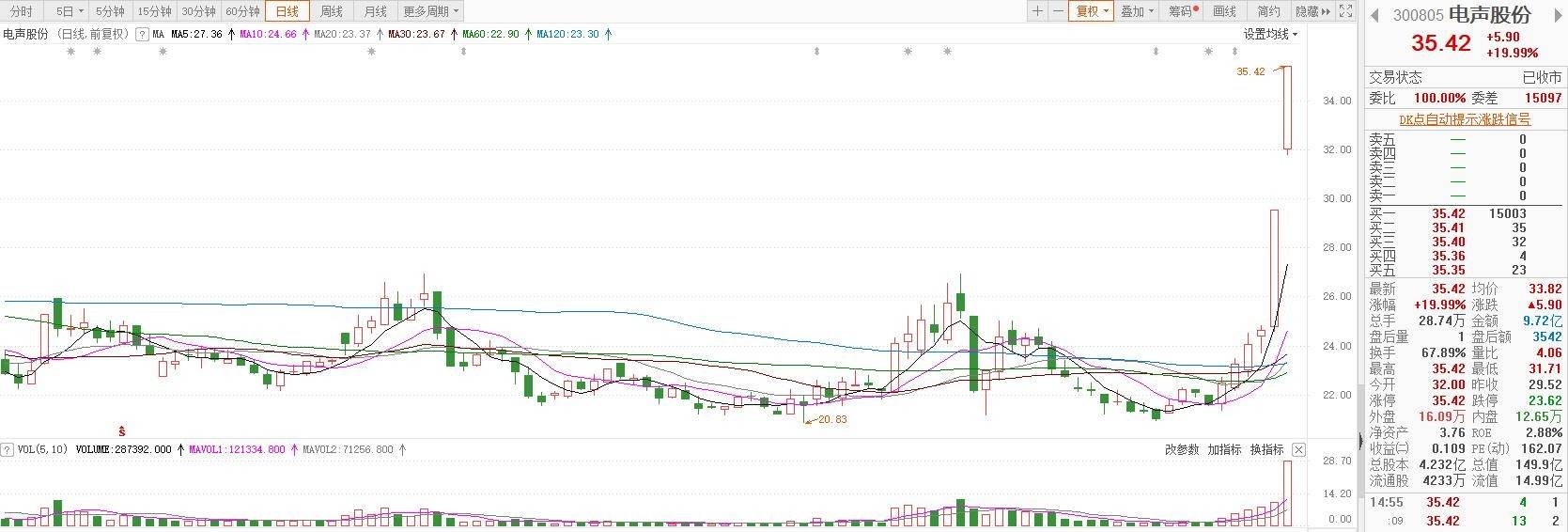
Task: Open VOL indicator help question mark
Action: click(8, 449)
